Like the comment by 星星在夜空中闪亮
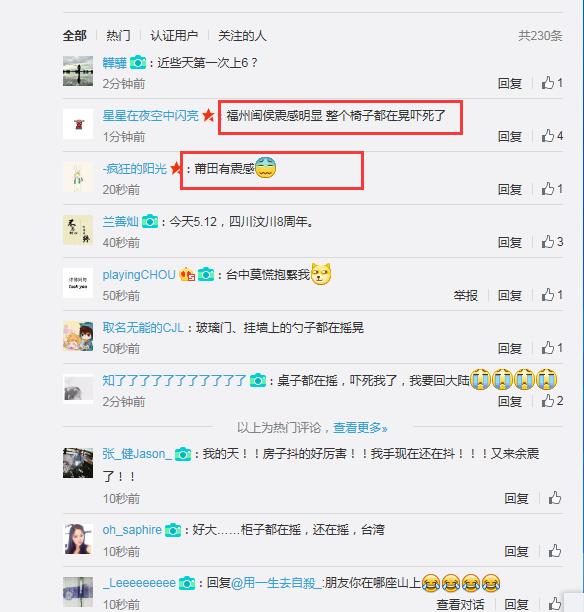 tap(552, 136)
